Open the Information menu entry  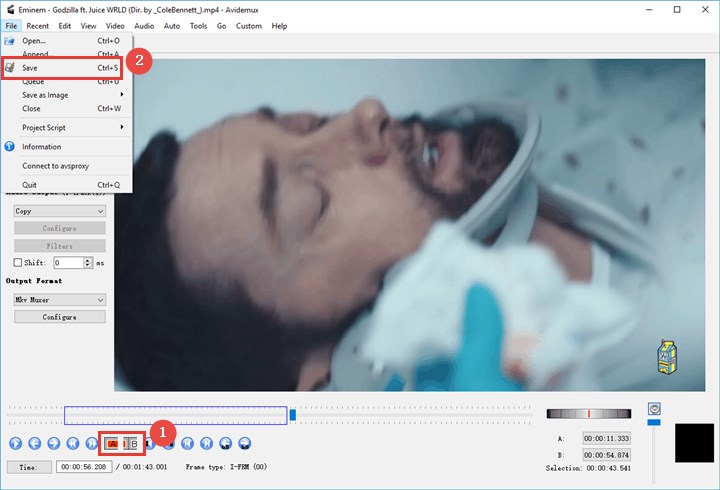67,147
